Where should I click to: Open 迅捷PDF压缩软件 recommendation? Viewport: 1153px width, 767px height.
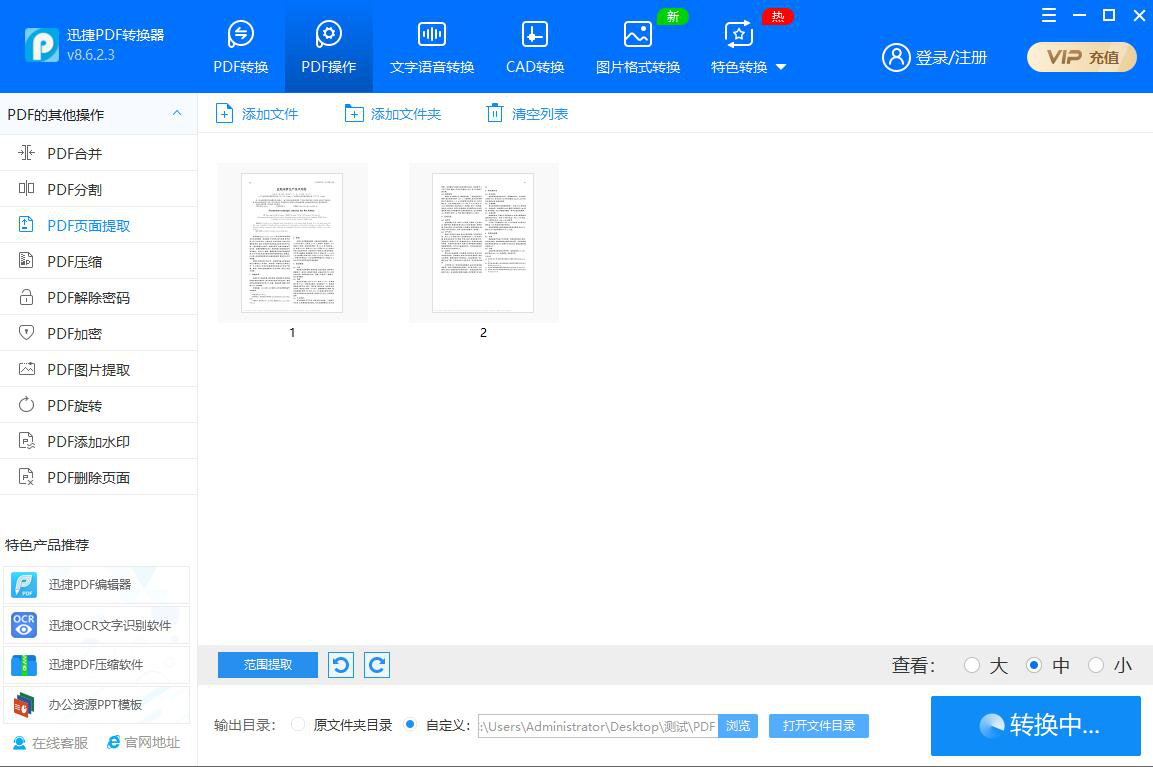pos(96,665)
